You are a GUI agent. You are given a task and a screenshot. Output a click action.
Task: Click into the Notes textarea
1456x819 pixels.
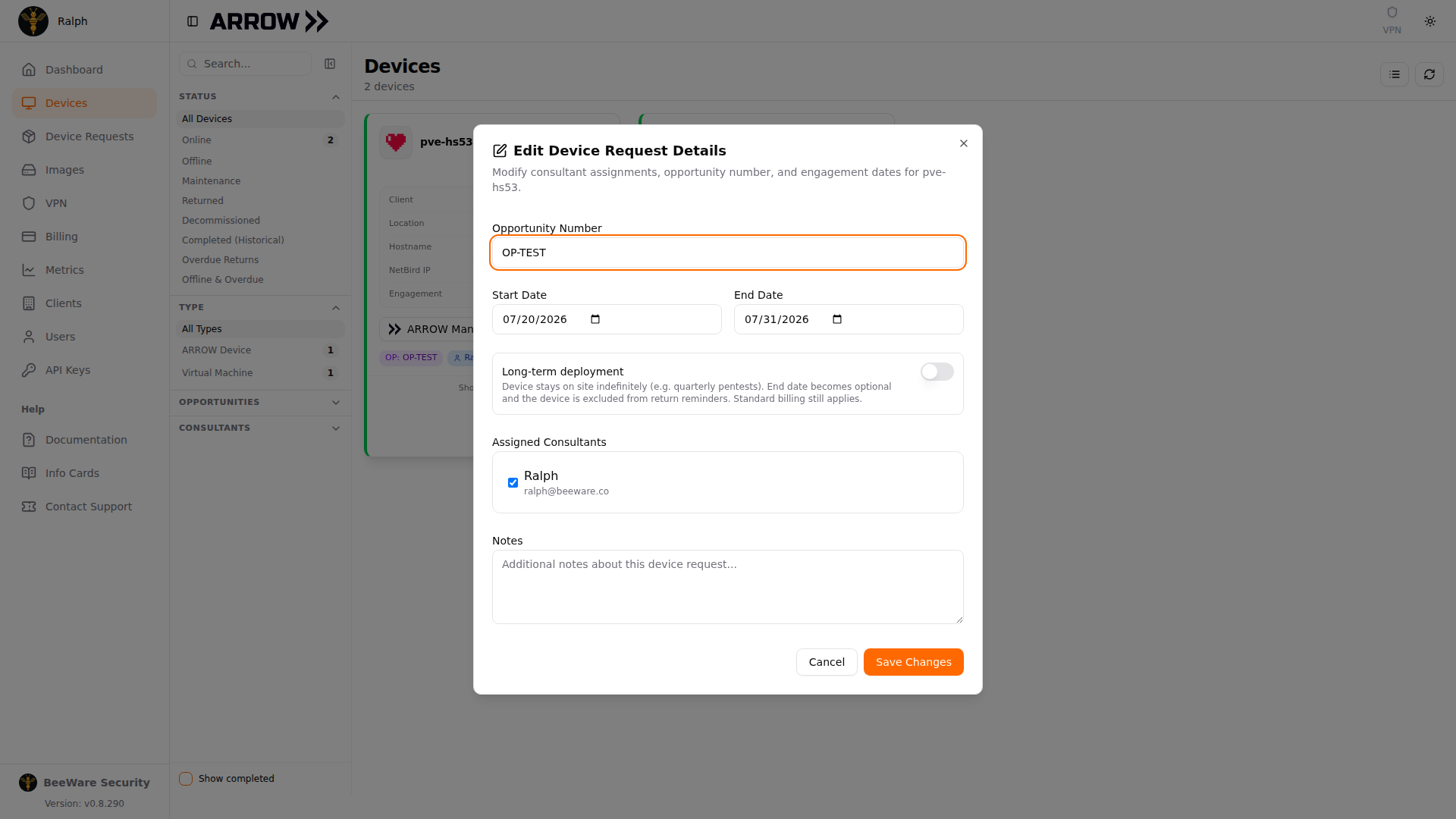point(728,587)
